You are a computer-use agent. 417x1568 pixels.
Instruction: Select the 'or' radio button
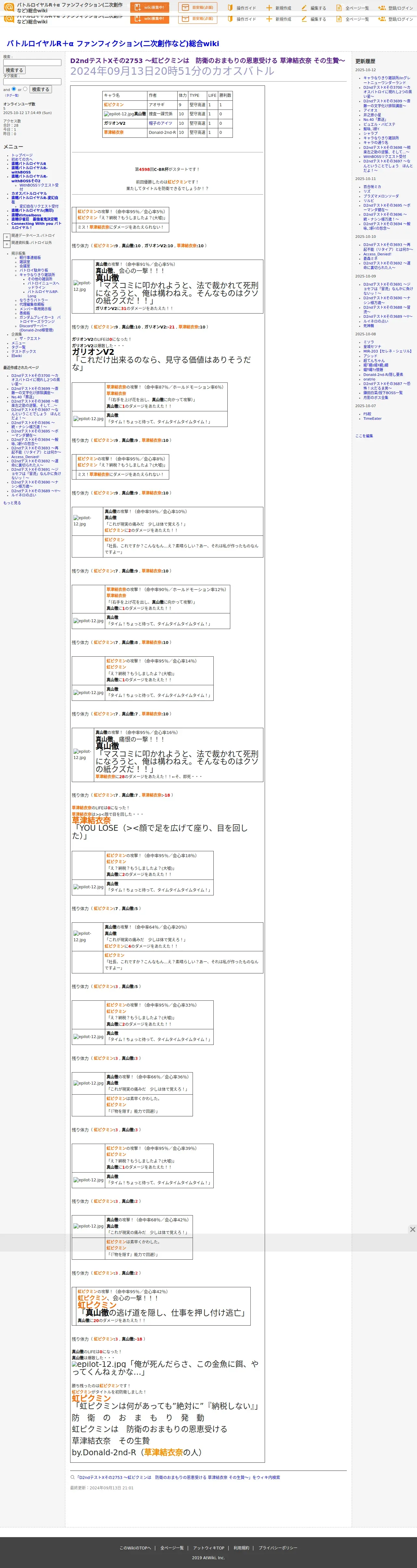click(x=25, y=89)
